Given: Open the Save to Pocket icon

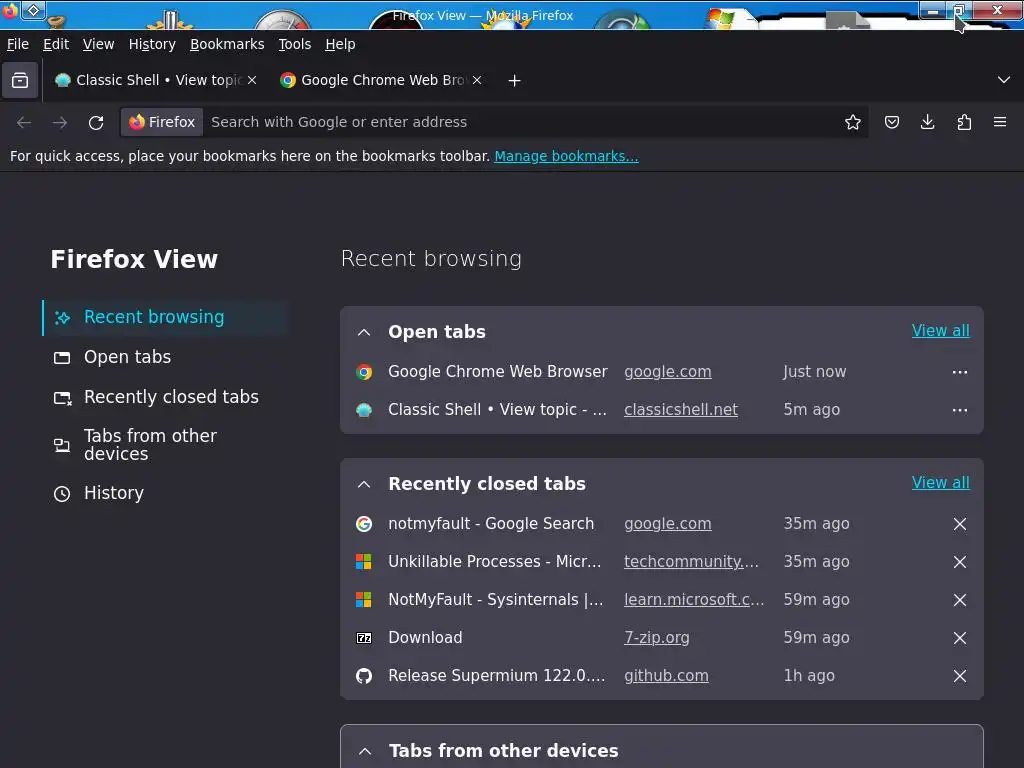Looking at the screenshot, I should [x=891, y=122].
